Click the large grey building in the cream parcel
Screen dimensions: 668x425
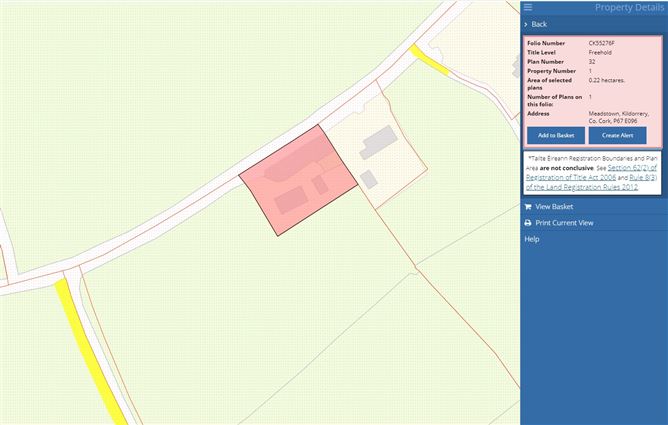point(378,142)
